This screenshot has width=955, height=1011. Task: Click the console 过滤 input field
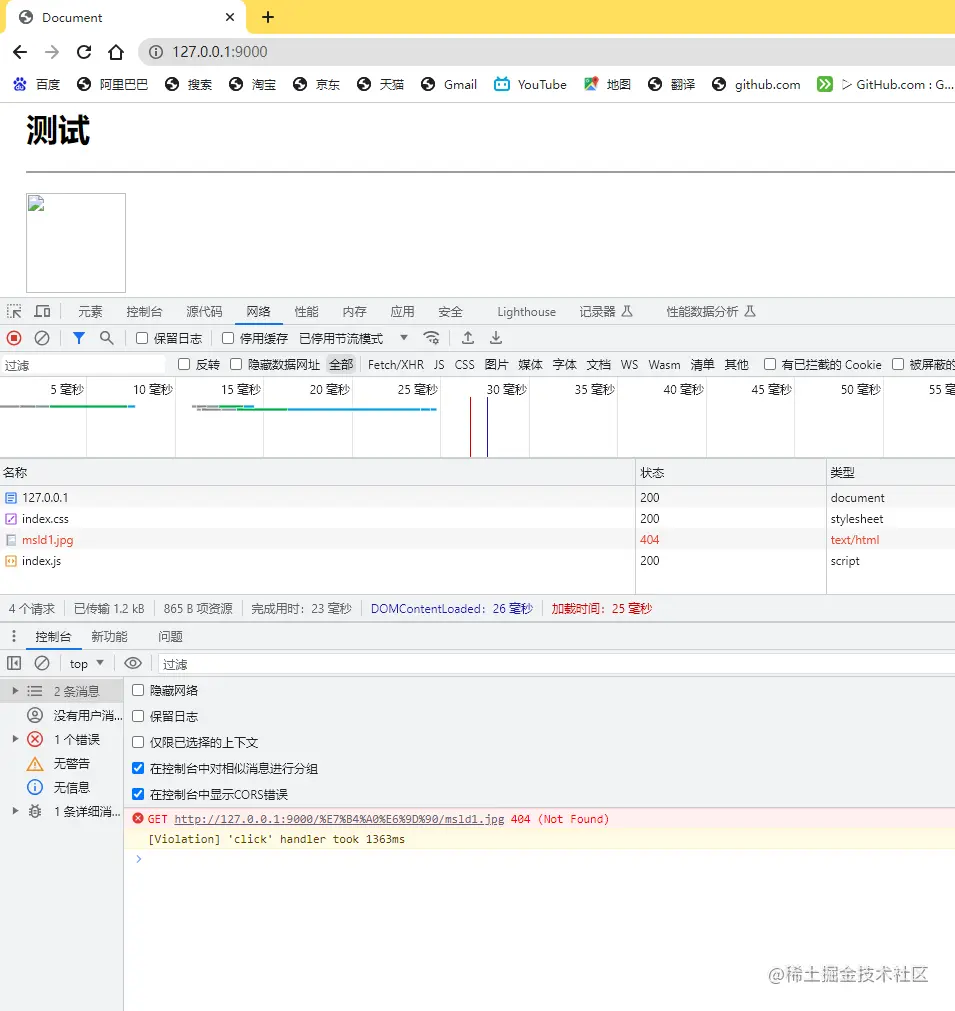point(555,664)
